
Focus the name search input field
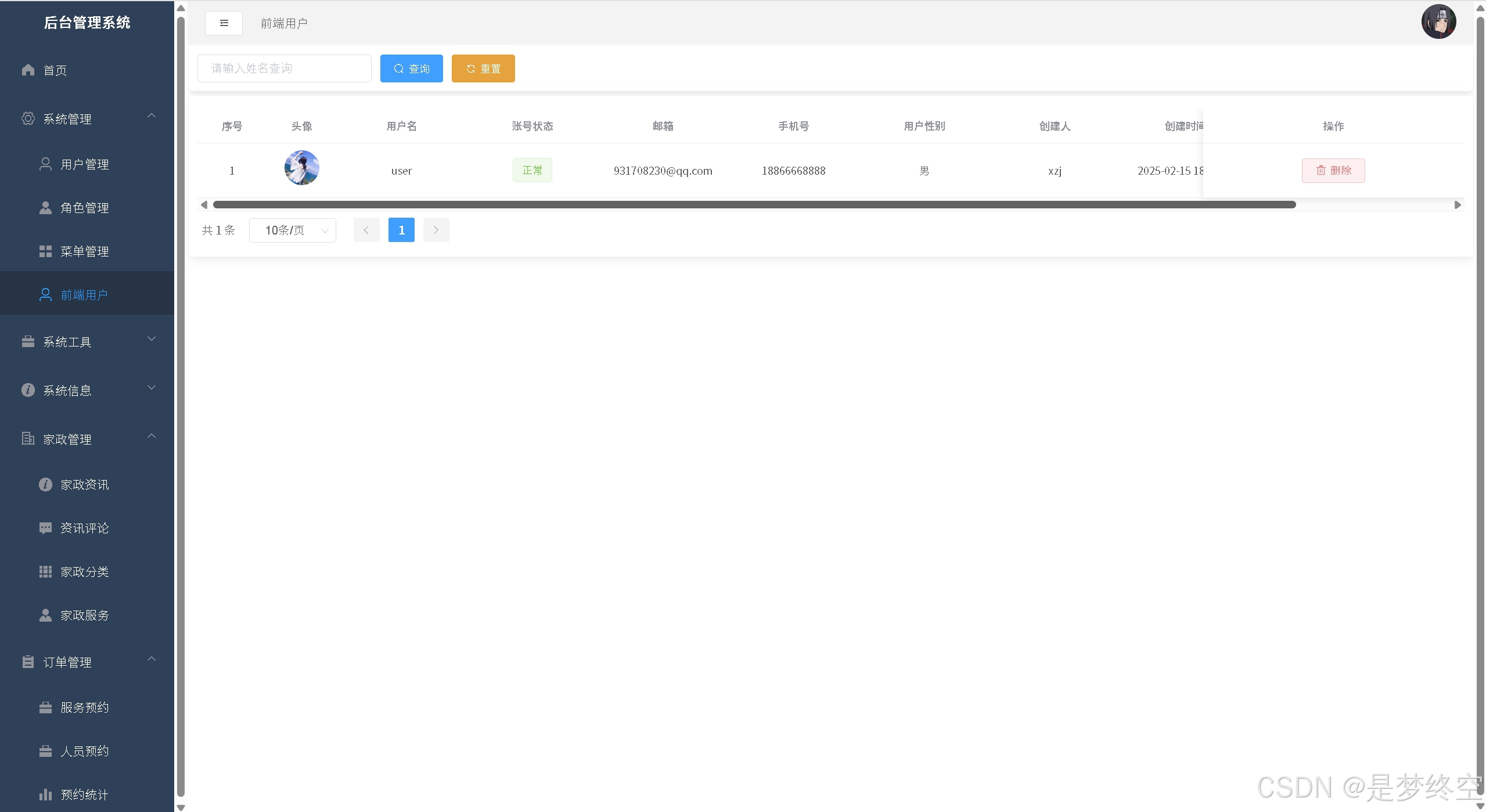tap(284, 68)
